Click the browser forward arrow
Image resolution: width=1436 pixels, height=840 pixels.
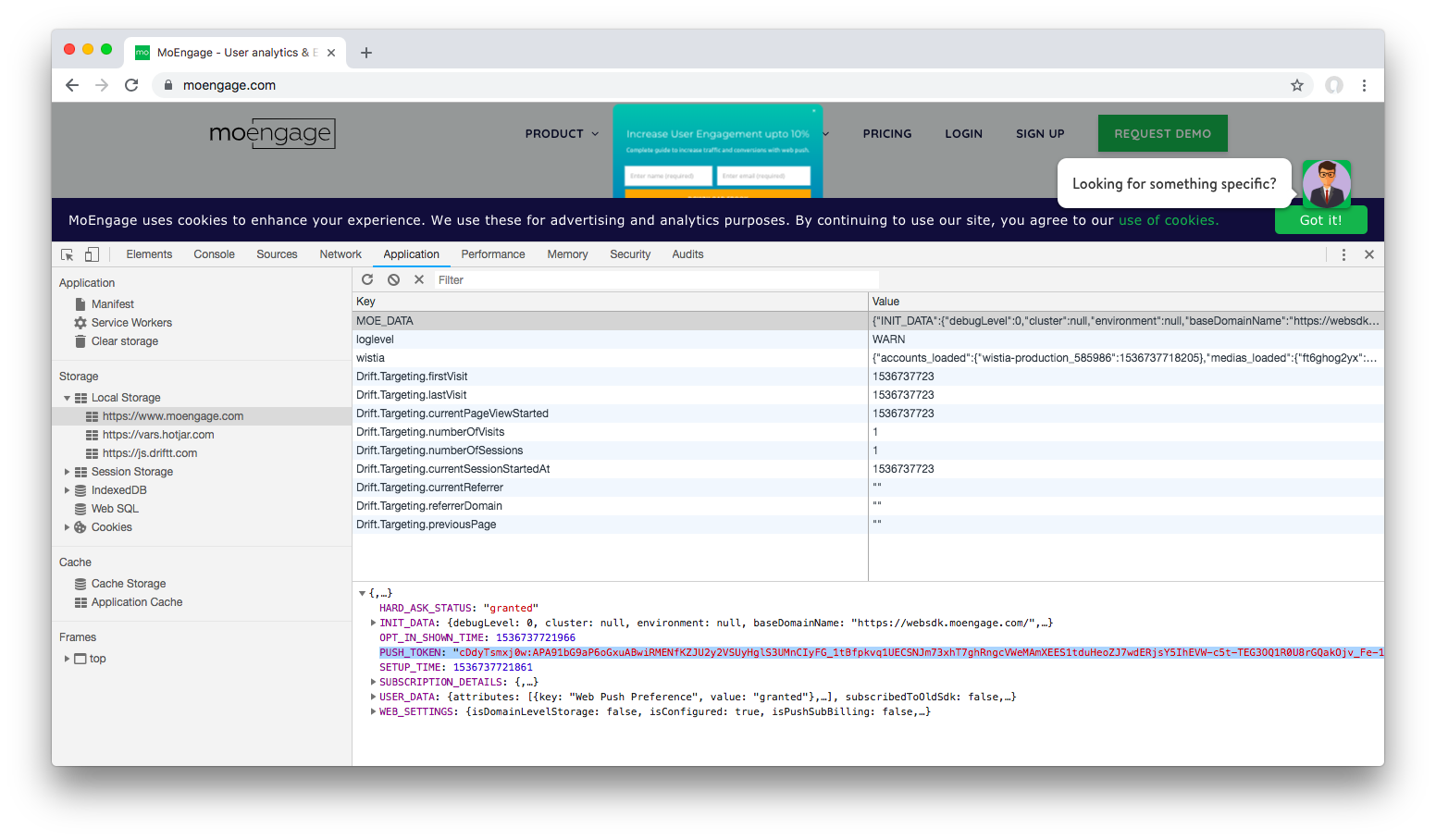102,85
